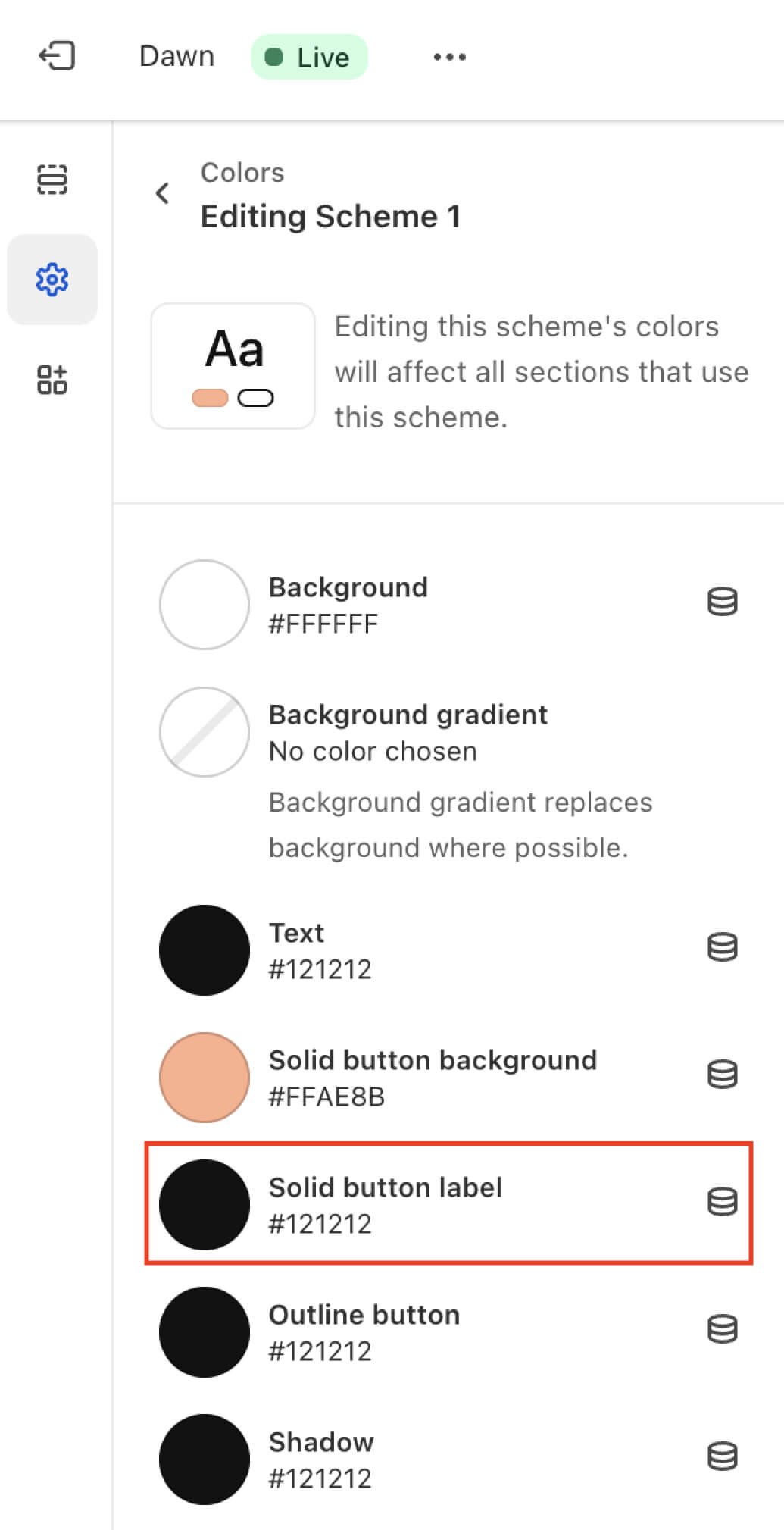Click dynamic source icon for Outline button
This screenshot has width=784, height=1530.
point(722,1329)
